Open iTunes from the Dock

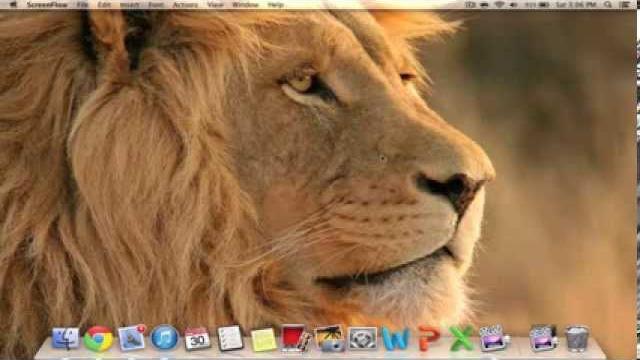click(x=164, y=338)
